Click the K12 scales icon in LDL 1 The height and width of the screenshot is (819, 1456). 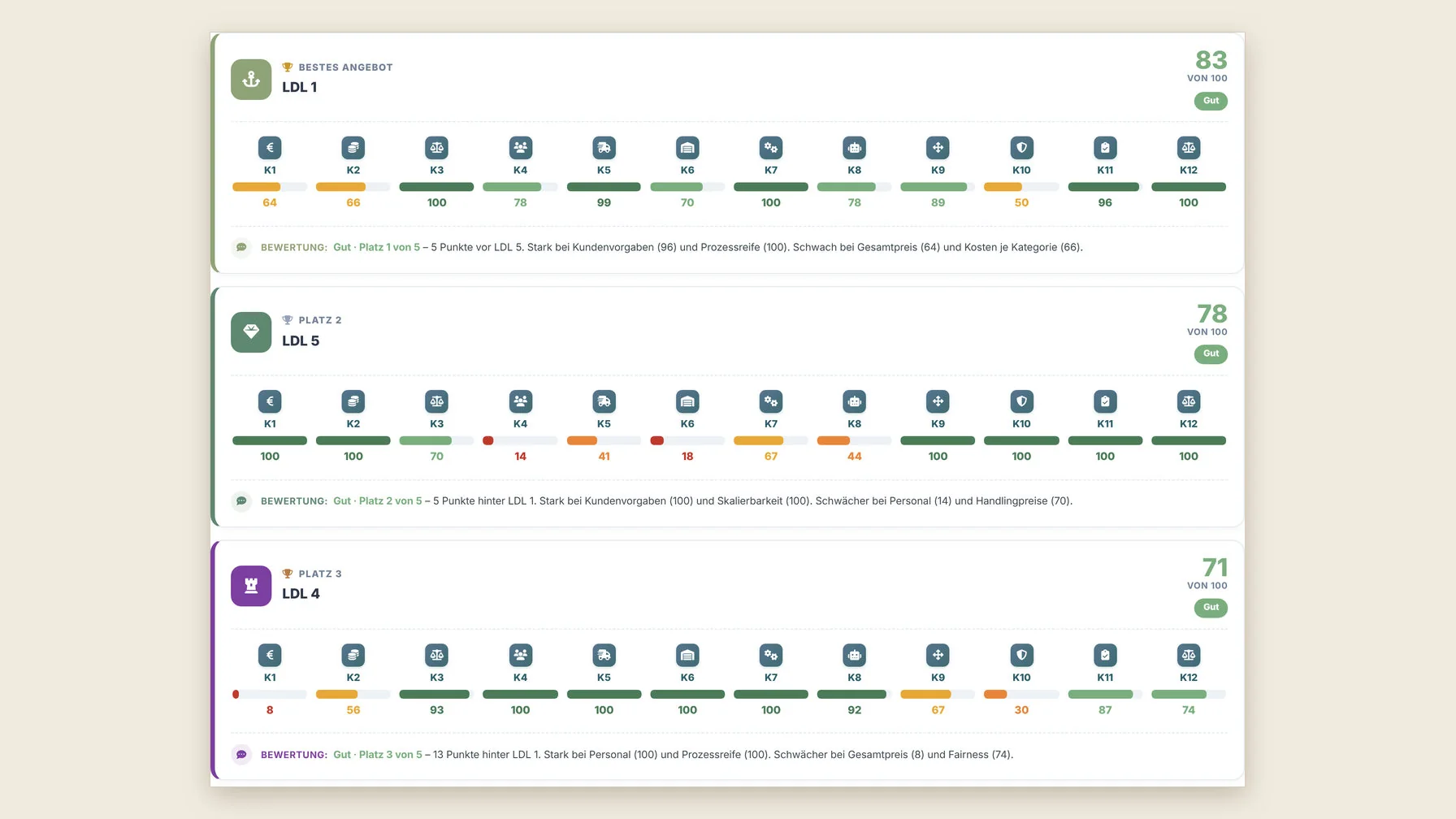tap(1189, 148)
